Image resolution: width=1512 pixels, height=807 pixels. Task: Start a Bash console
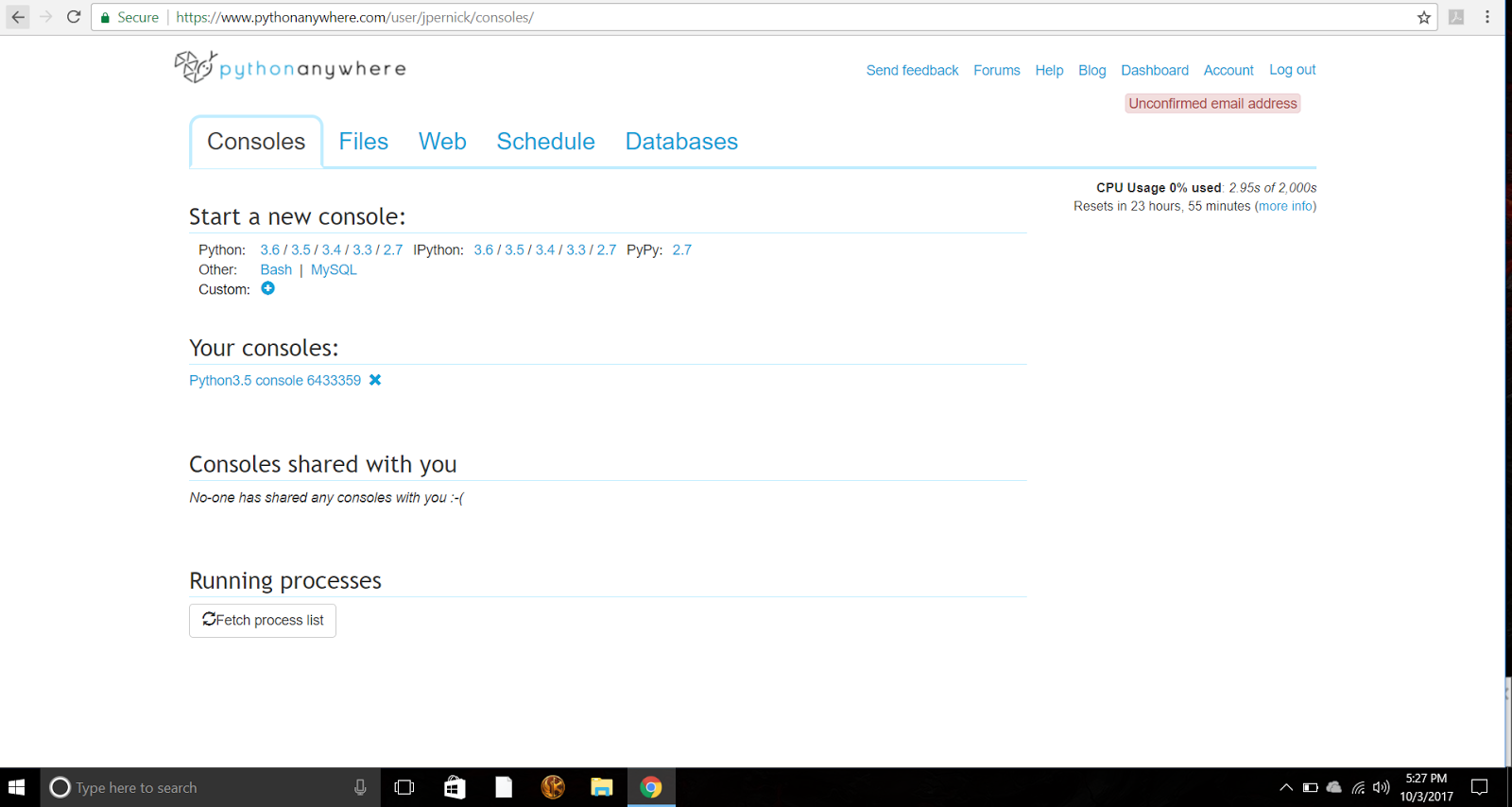[276, 269]
